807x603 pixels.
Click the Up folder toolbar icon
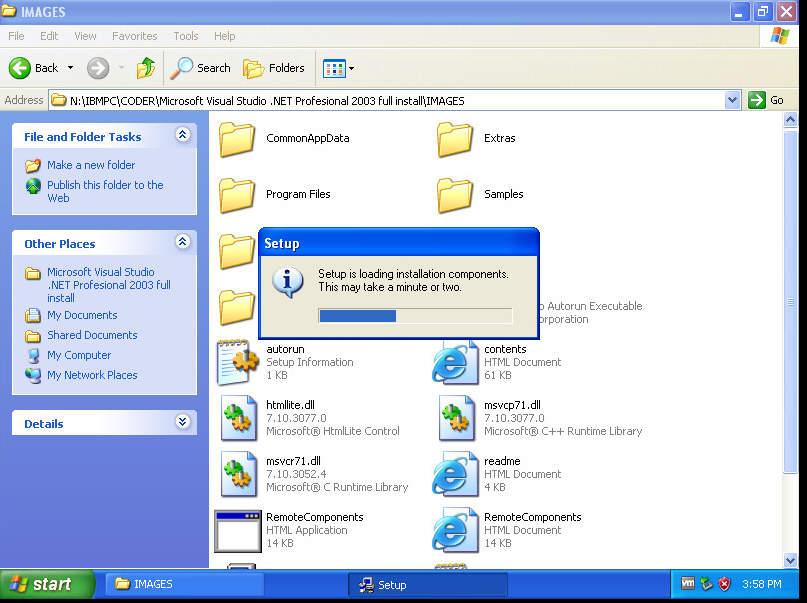tap(146, 68)
